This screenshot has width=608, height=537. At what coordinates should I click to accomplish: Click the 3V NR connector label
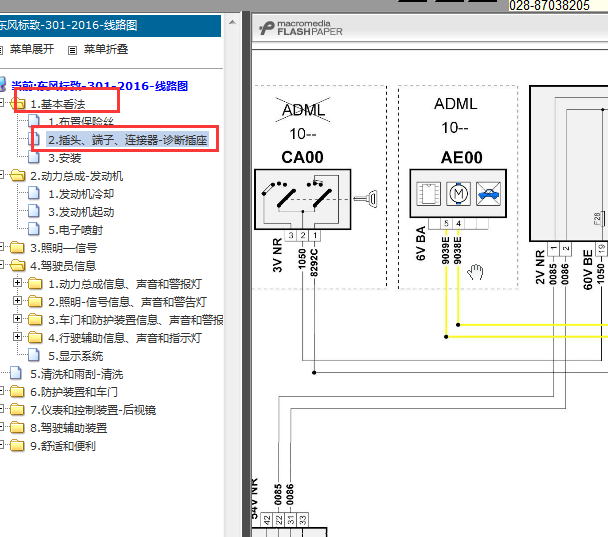[x=277, y=256]
